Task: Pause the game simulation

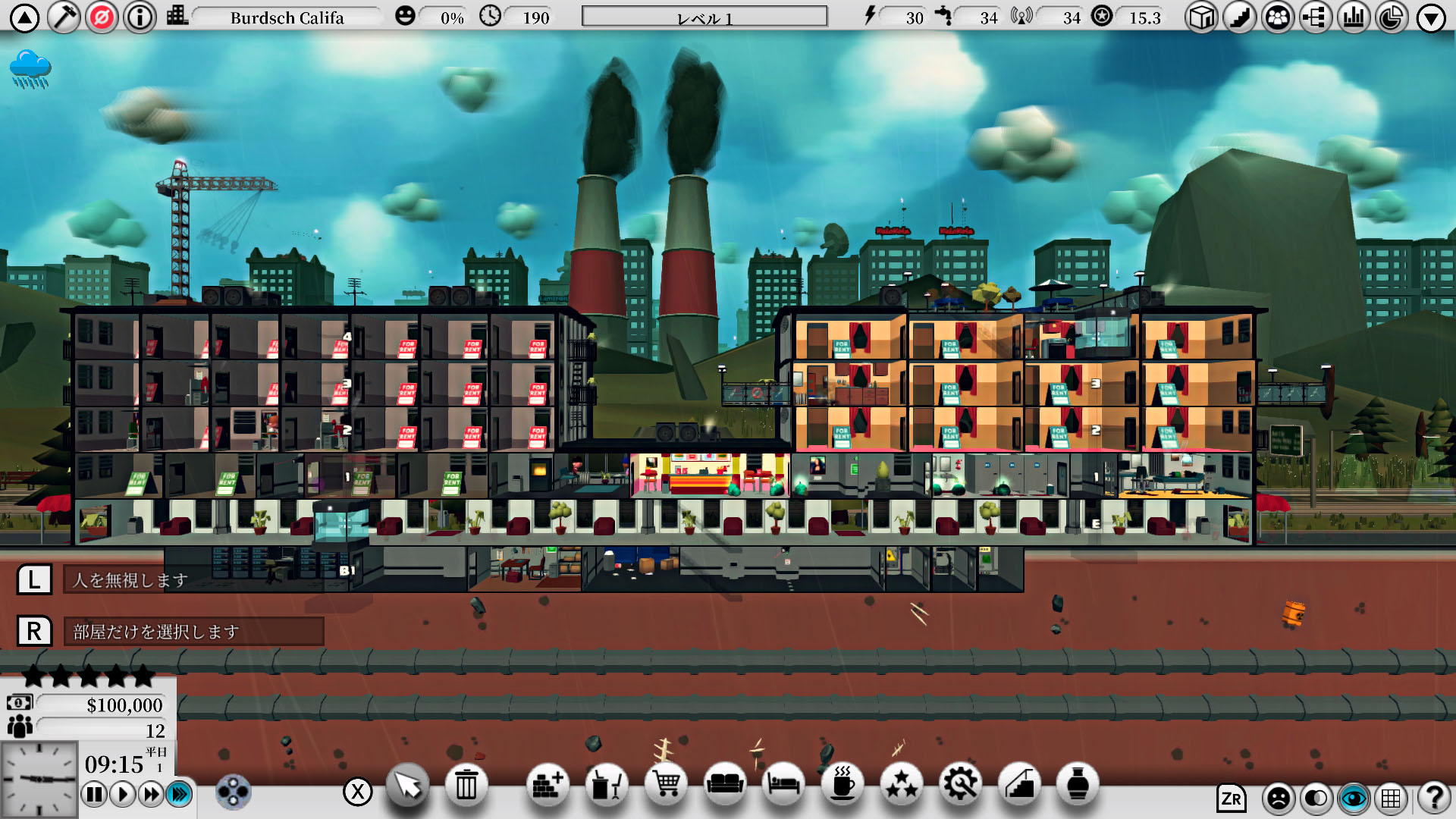Action: [x=94, y=795]
